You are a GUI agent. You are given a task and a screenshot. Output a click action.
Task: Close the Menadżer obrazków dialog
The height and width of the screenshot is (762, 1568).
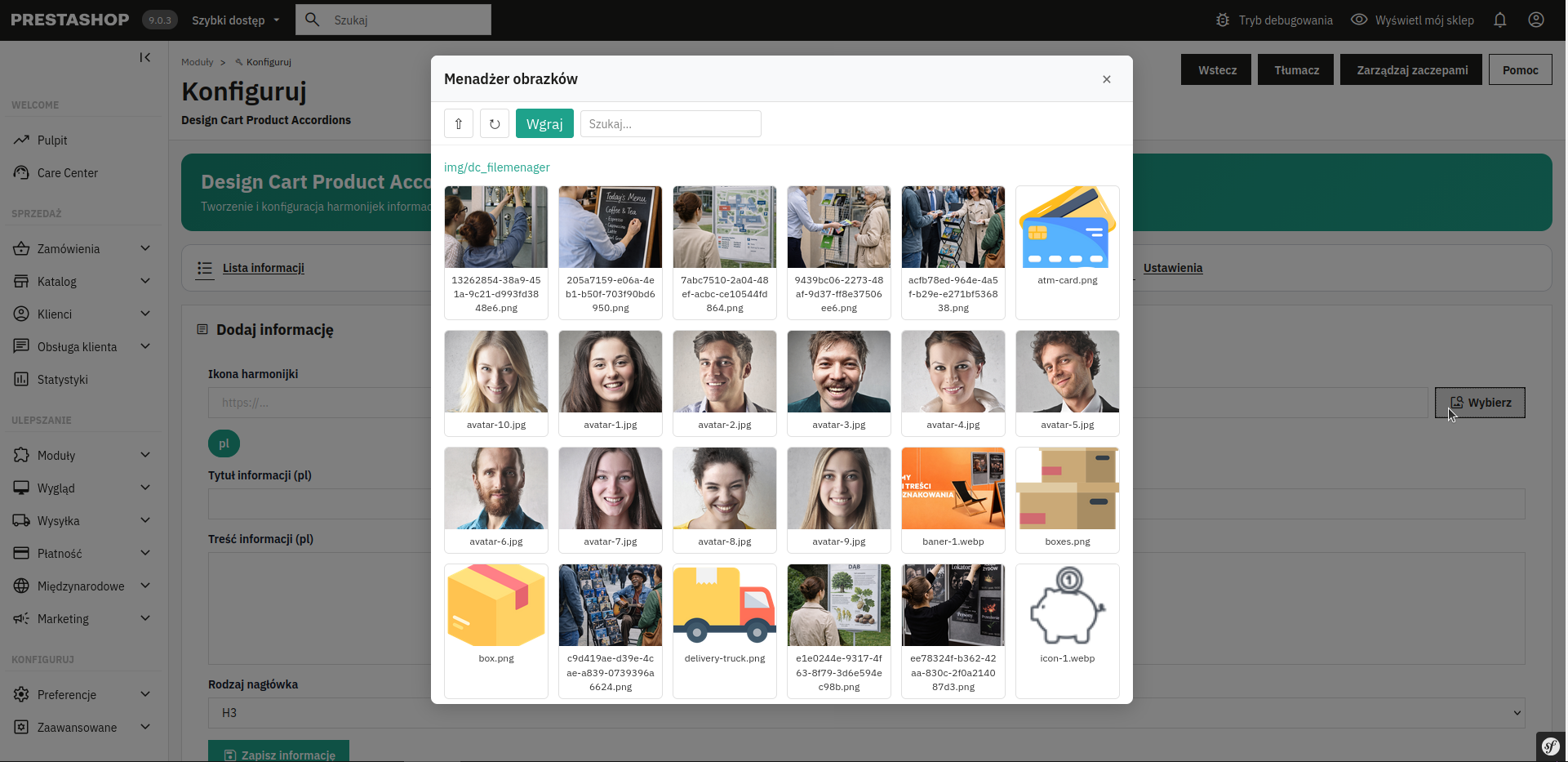[x=1107, y=79]
